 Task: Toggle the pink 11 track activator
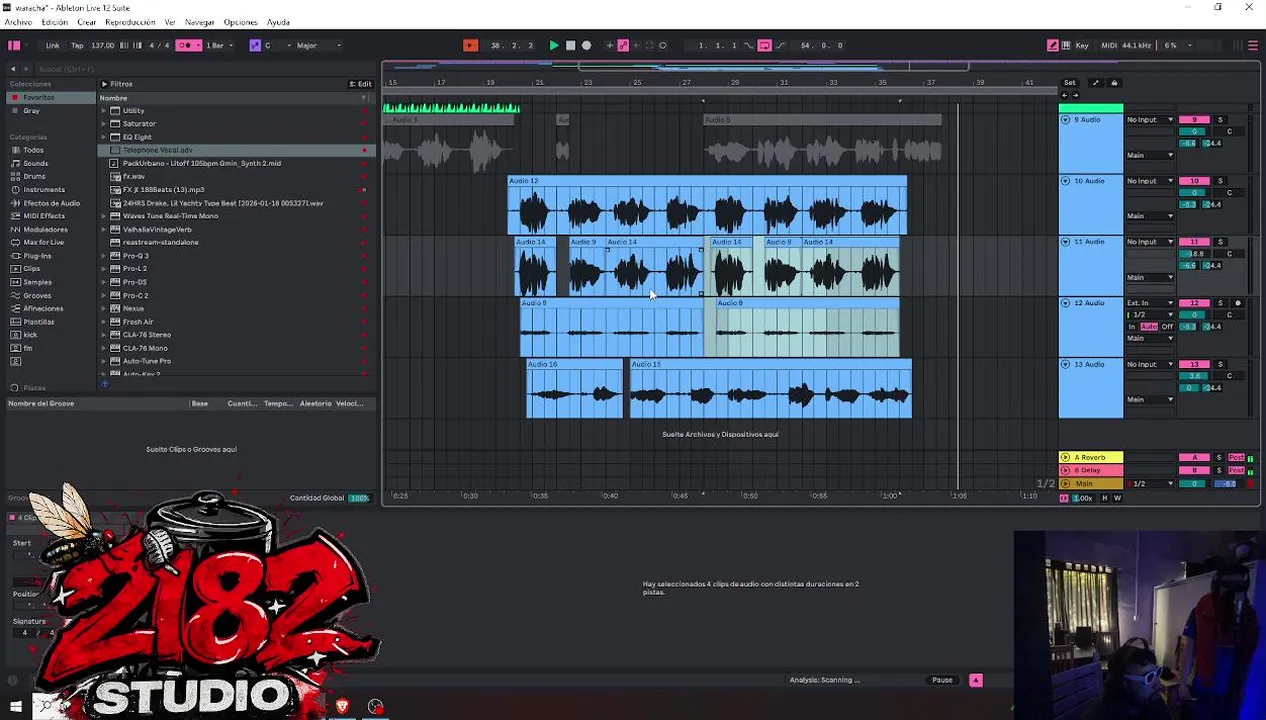coord(1194,242)
